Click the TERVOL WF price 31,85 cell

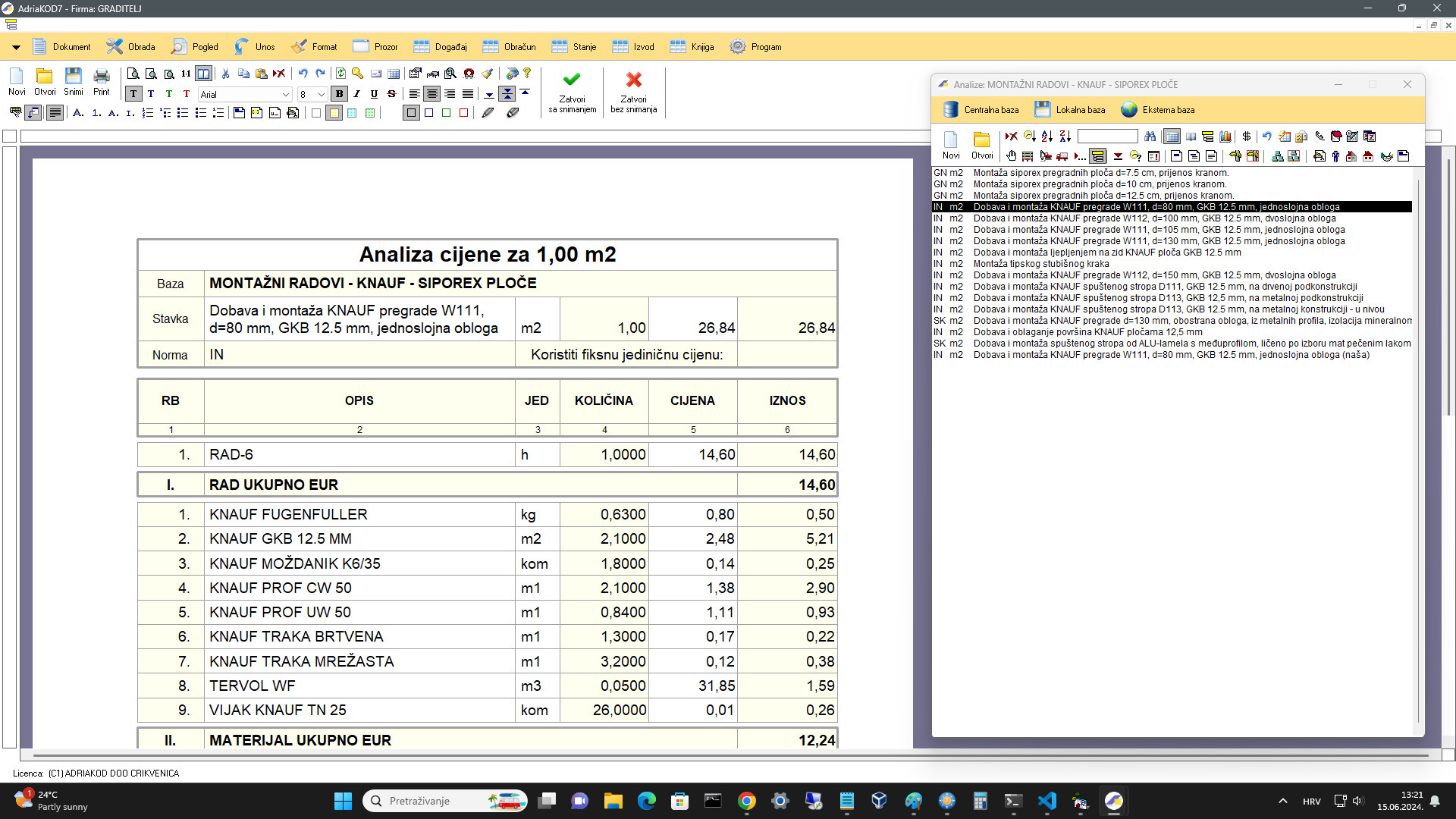(693, 686)
